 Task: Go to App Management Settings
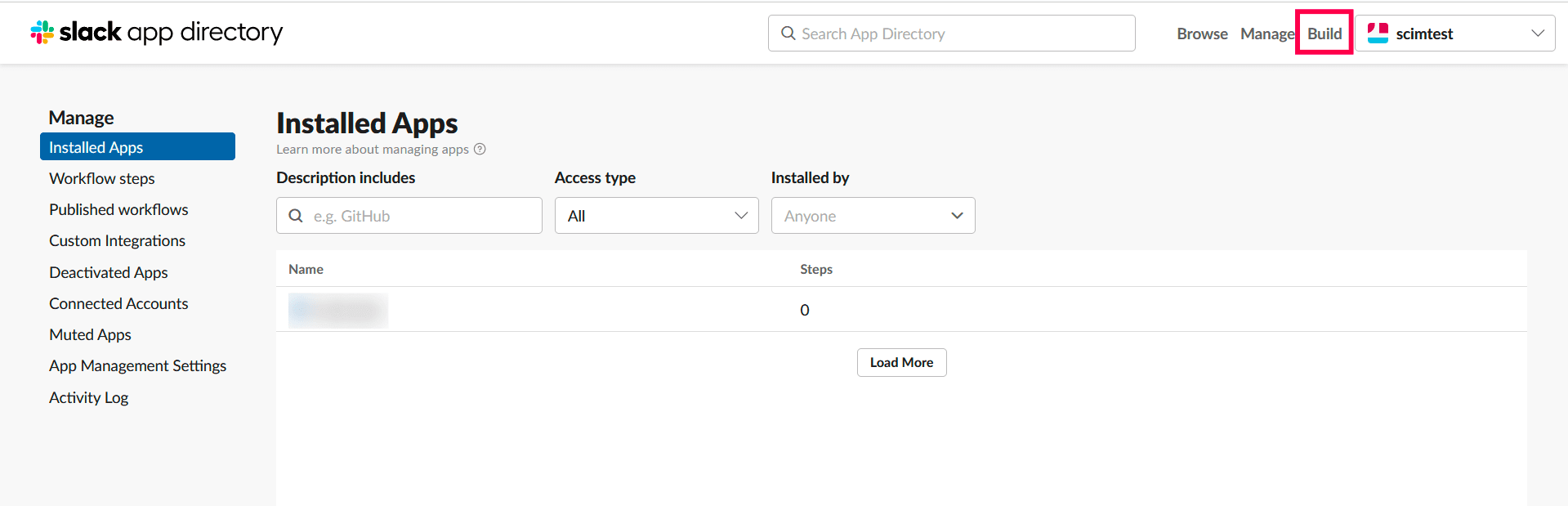tap(137, 365)
